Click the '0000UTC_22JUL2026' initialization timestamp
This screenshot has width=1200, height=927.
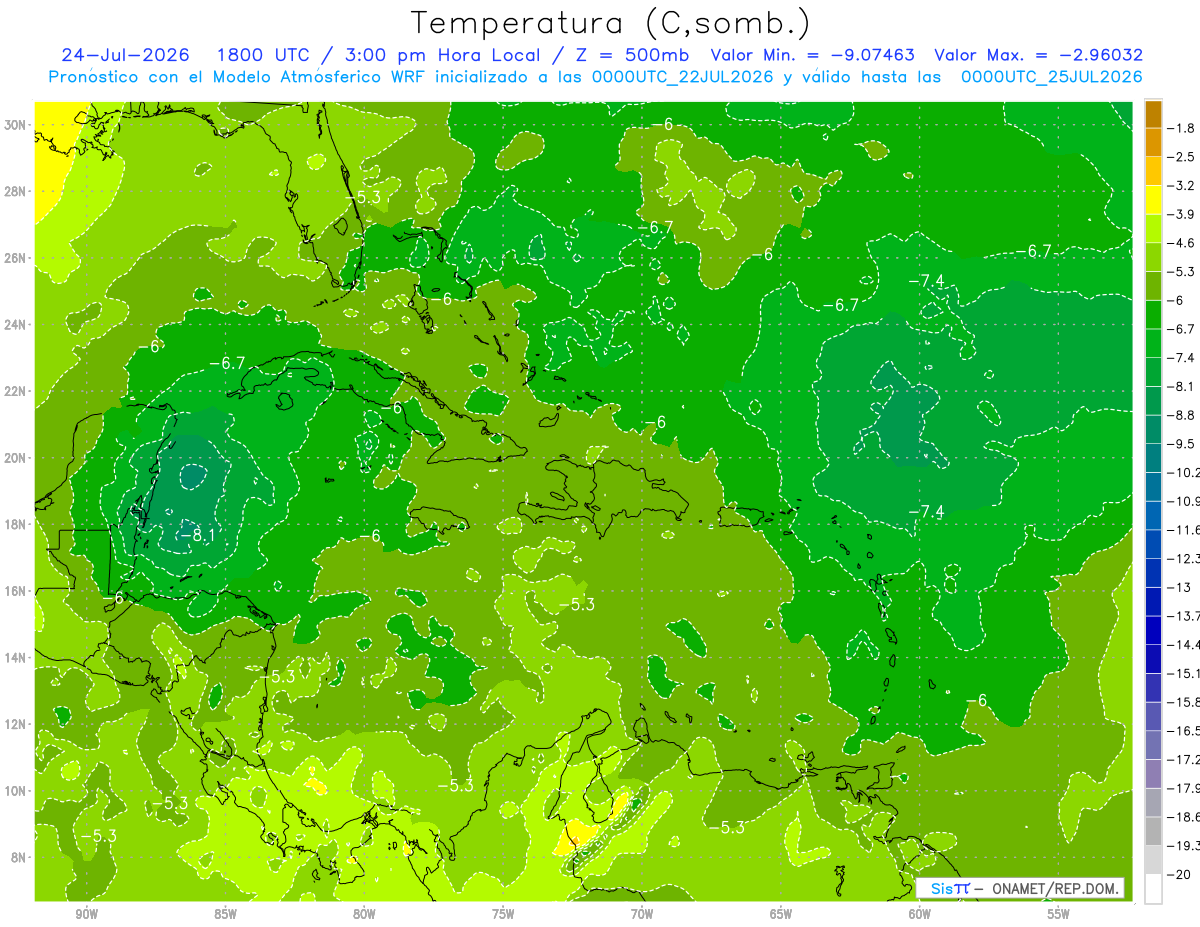click(x=682, y=77)
